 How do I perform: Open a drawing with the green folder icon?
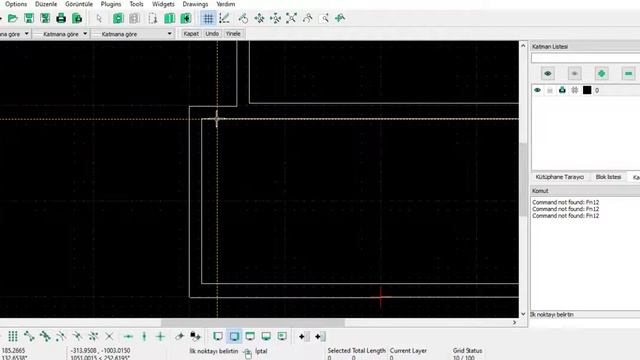(x=13, y=18)
